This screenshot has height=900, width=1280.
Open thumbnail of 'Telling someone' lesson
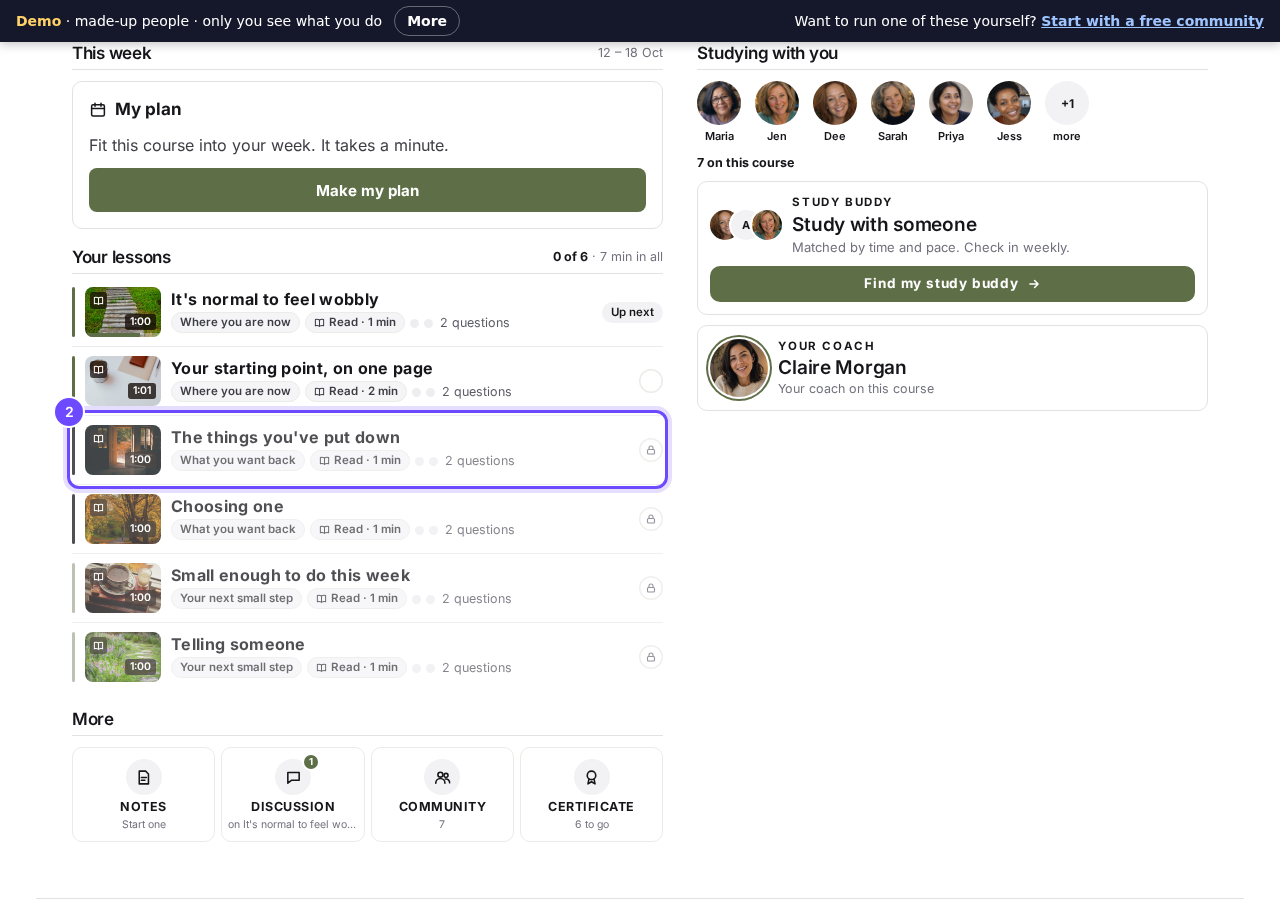[x=123, y=657]
